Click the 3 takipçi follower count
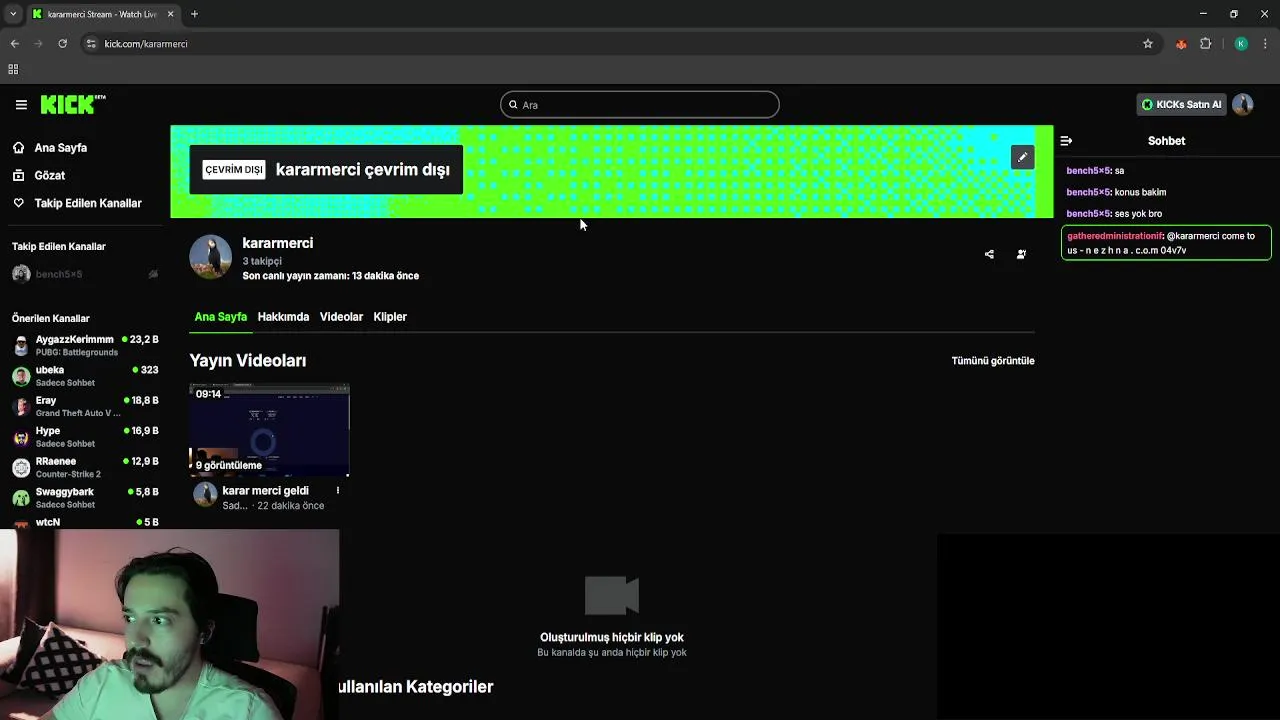Screen dimensions: 1280x720 click(262, 261)
